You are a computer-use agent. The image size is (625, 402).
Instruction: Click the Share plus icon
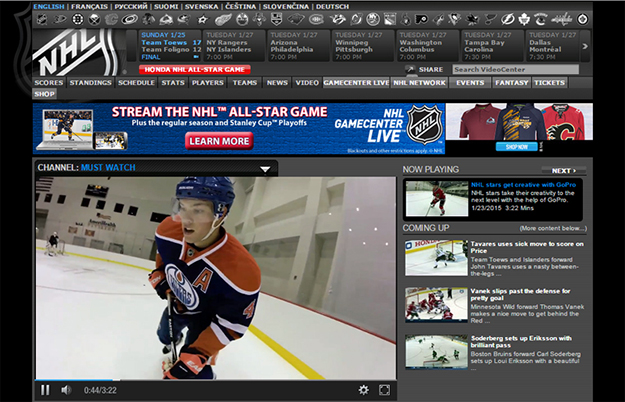[x=408, y=70]
